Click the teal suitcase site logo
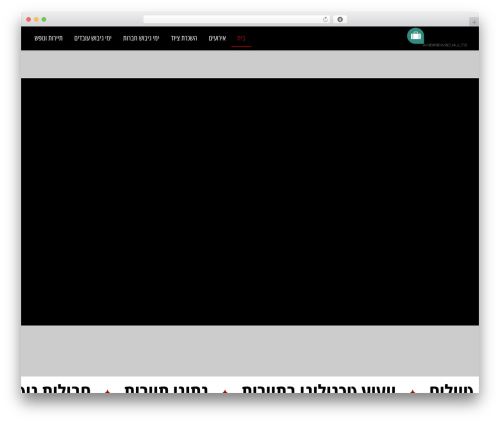This screenshot has width=500, height=423. tap(415, 36)
